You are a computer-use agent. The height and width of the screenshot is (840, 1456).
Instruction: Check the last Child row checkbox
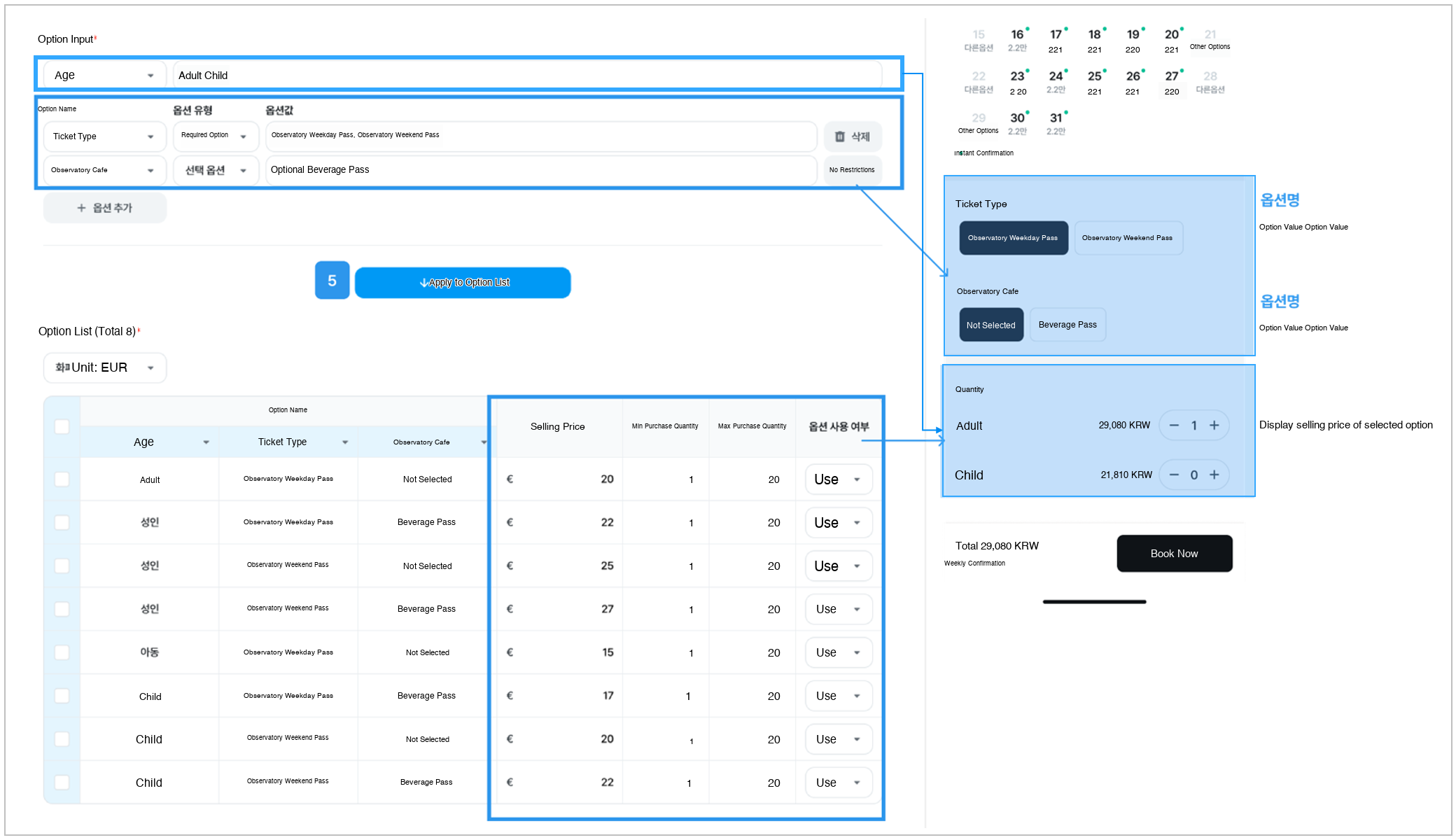point(62,783)
